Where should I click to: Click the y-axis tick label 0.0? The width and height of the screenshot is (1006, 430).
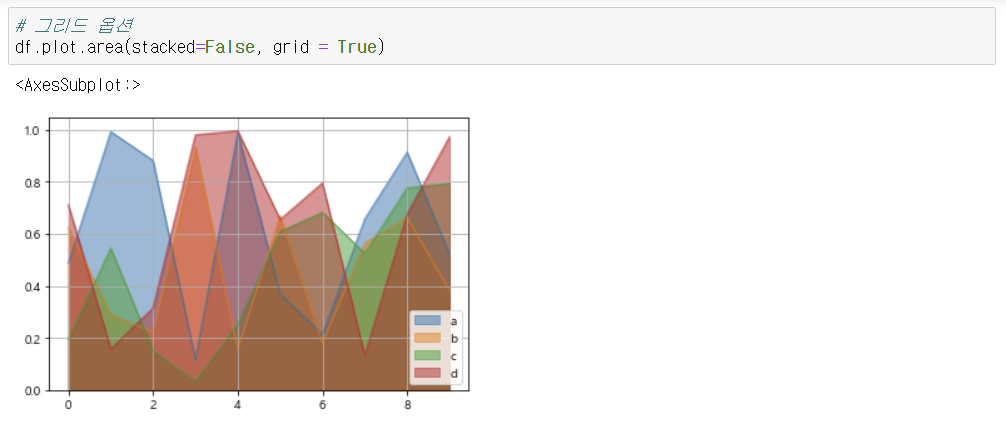(x=32, y=391)
